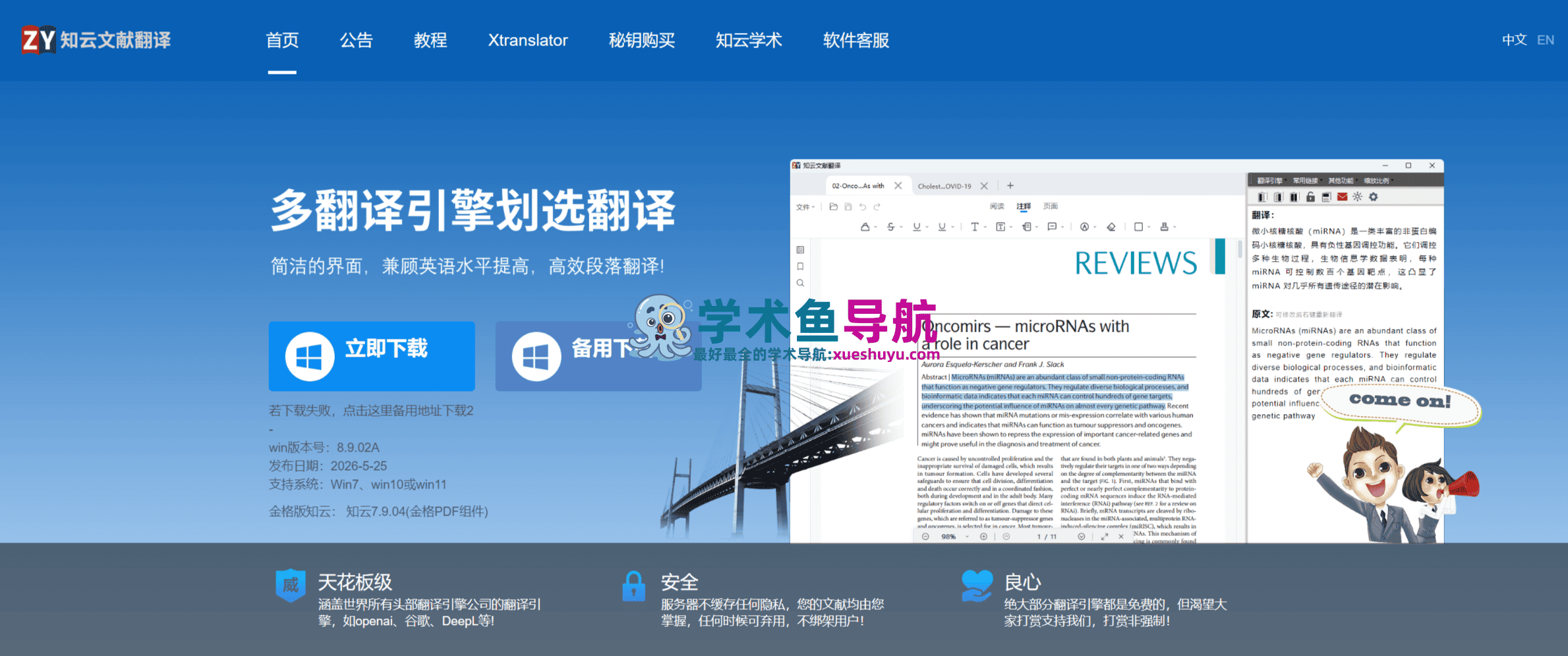This screenshot has height=656, width=1568.
Task: Switch site language to EN
Action: 1546,40
